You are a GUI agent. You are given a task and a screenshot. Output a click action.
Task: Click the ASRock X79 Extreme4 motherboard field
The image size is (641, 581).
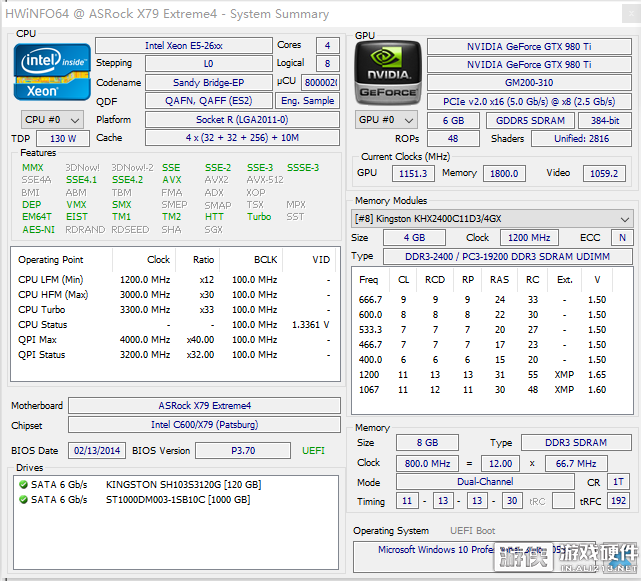204,406
